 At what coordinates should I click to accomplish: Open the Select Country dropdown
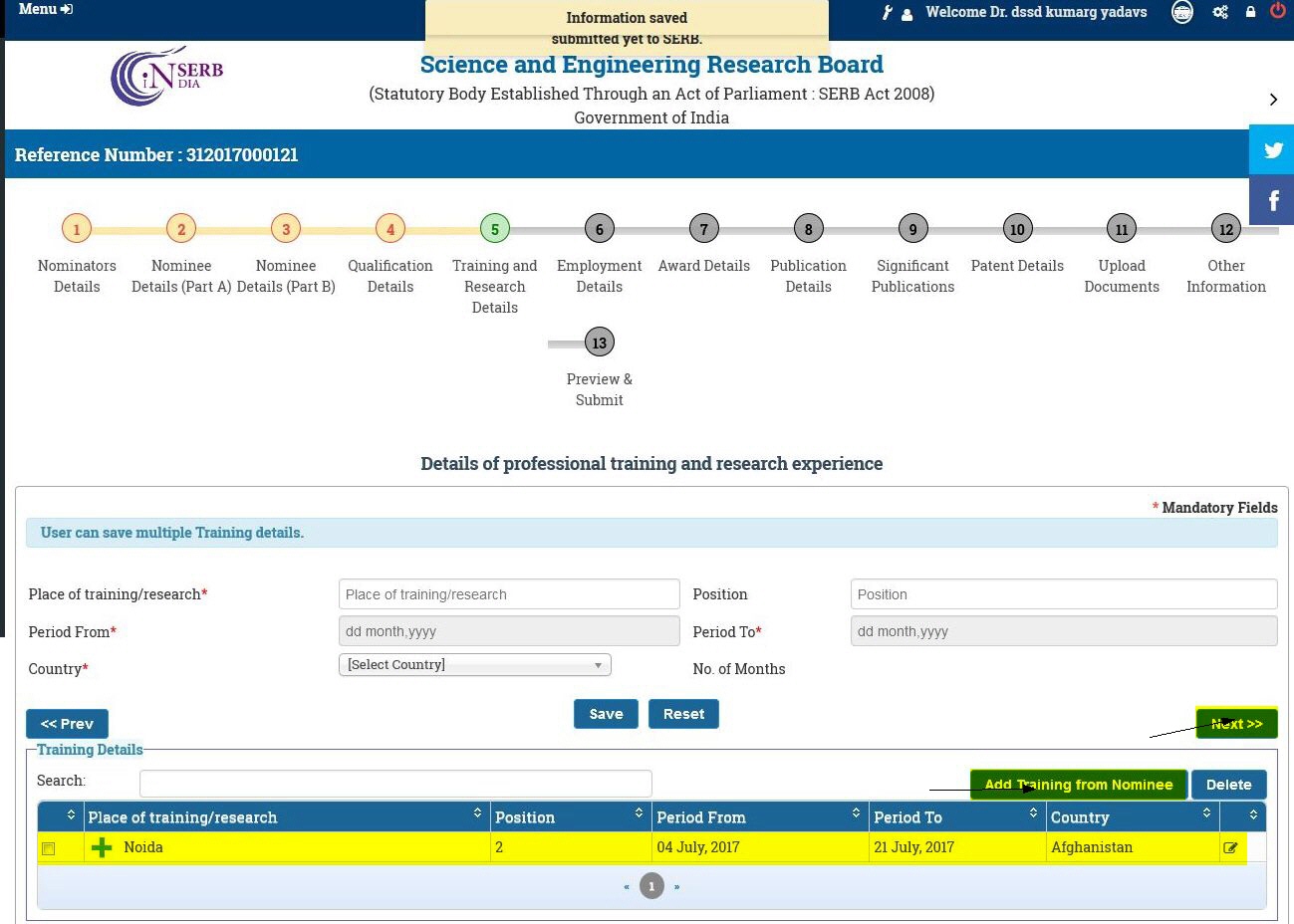(x=475, y=665)
